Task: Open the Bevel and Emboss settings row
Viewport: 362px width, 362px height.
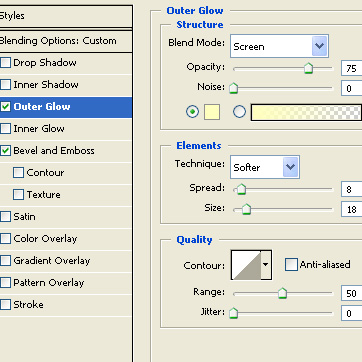Action: coord(66,151)
